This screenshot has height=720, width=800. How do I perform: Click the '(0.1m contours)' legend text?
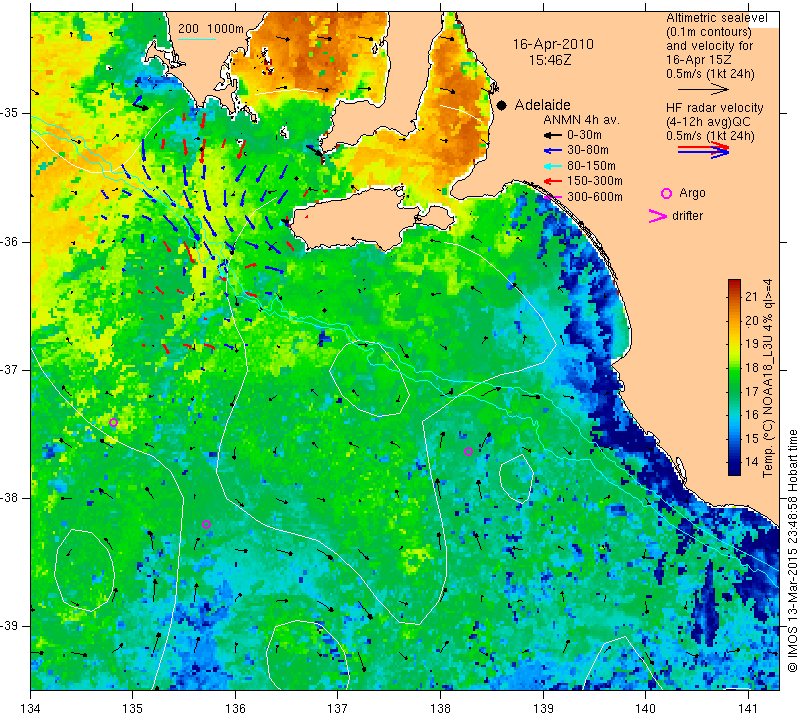pyautogui.click(x=709, y=32)
